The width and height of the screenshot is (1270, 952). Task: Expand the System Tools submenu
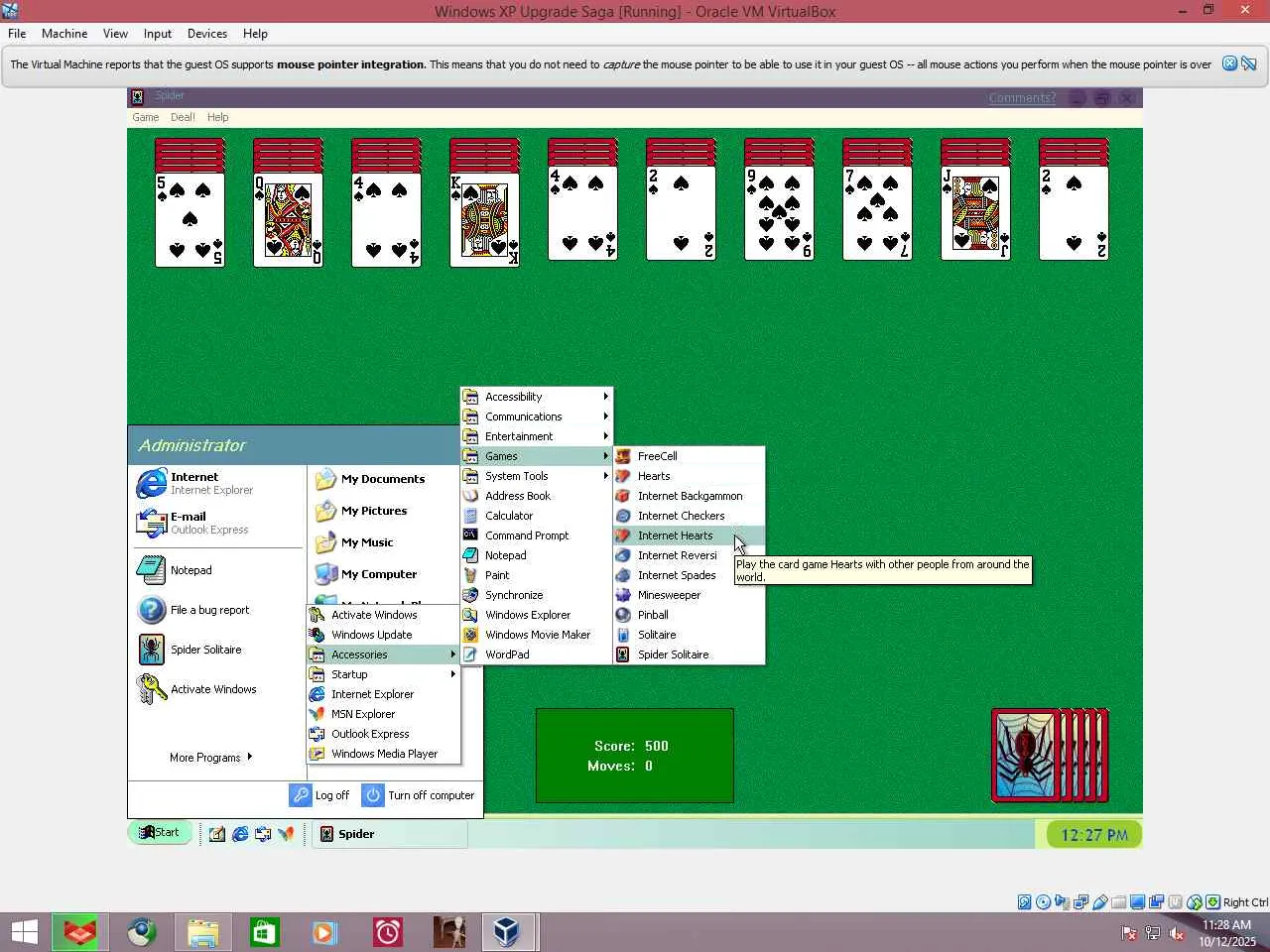[537, 476]
